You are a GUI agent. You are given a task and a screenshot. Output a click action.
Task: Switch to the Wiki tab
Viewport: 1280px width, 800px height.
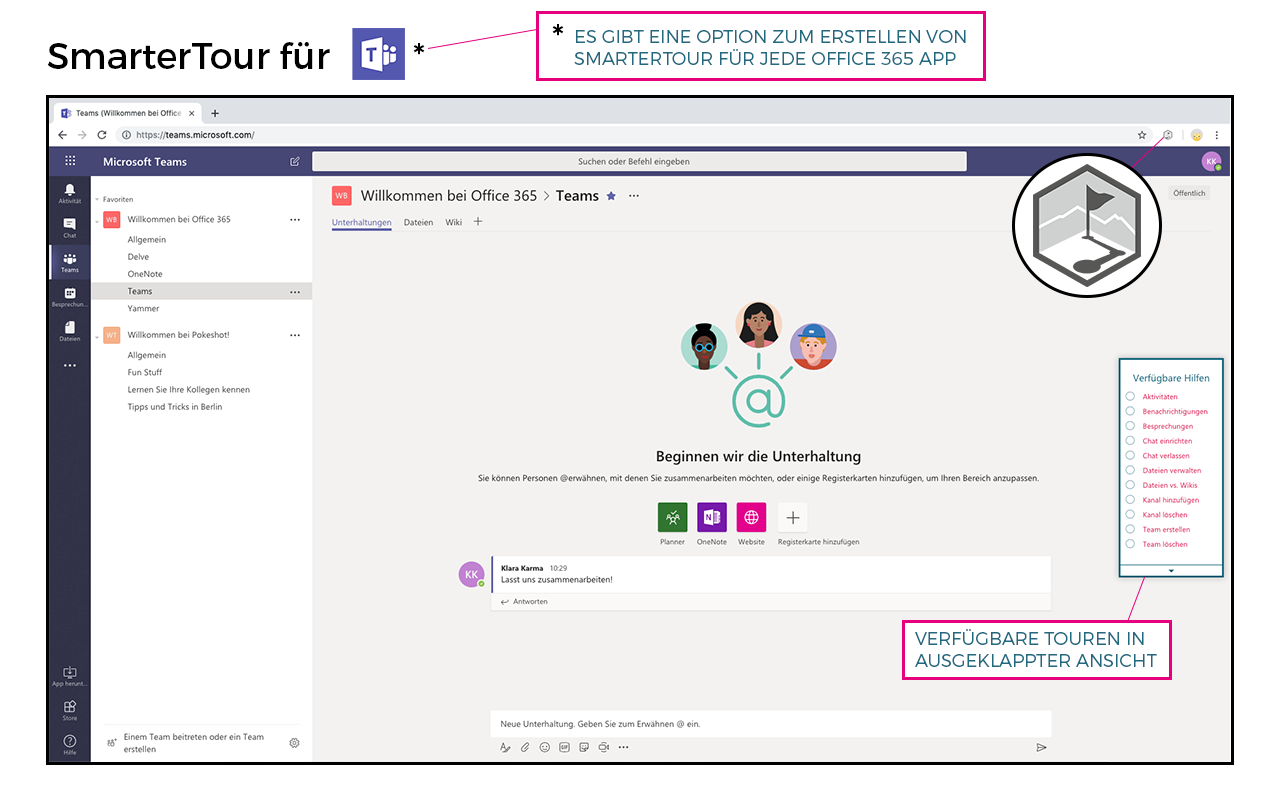coord(453,222)
